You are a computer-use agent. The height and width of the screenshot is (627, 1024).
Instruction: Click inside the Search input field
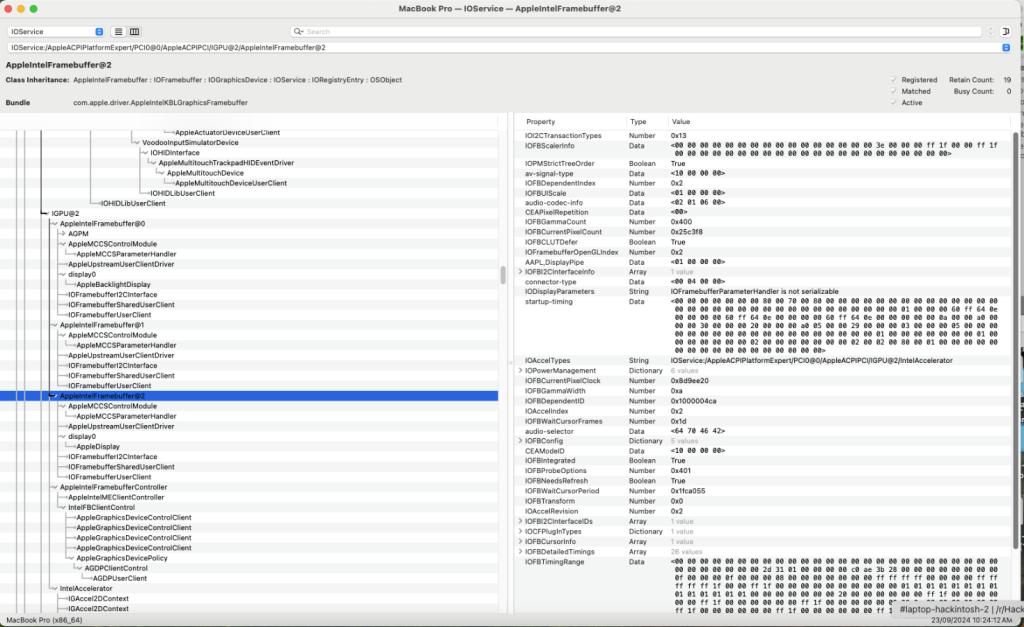pyautogui.click(x=640, y=32)
